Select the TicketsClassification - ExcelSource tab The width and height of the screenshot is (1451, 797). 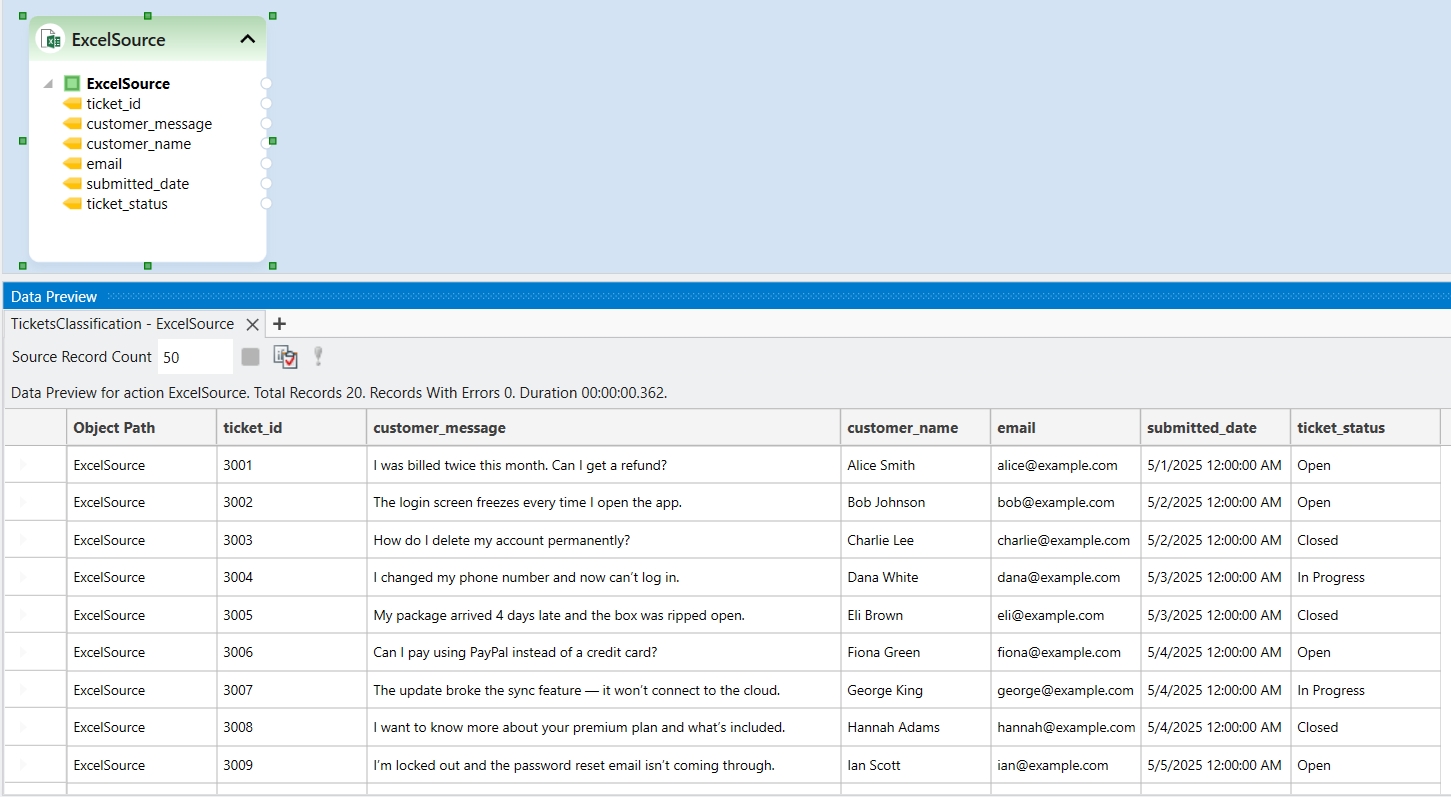coord(122,324)
